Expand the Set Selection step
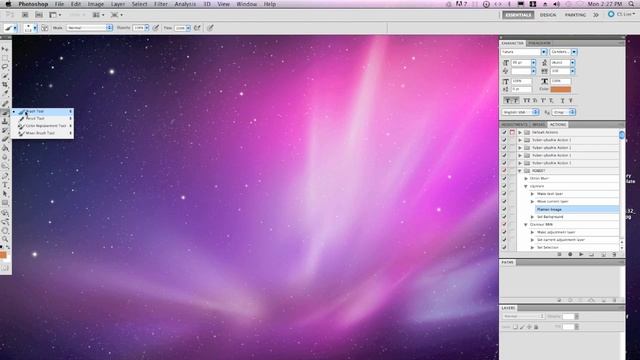Screen dimensions: 640x360 tap(532, 247)
